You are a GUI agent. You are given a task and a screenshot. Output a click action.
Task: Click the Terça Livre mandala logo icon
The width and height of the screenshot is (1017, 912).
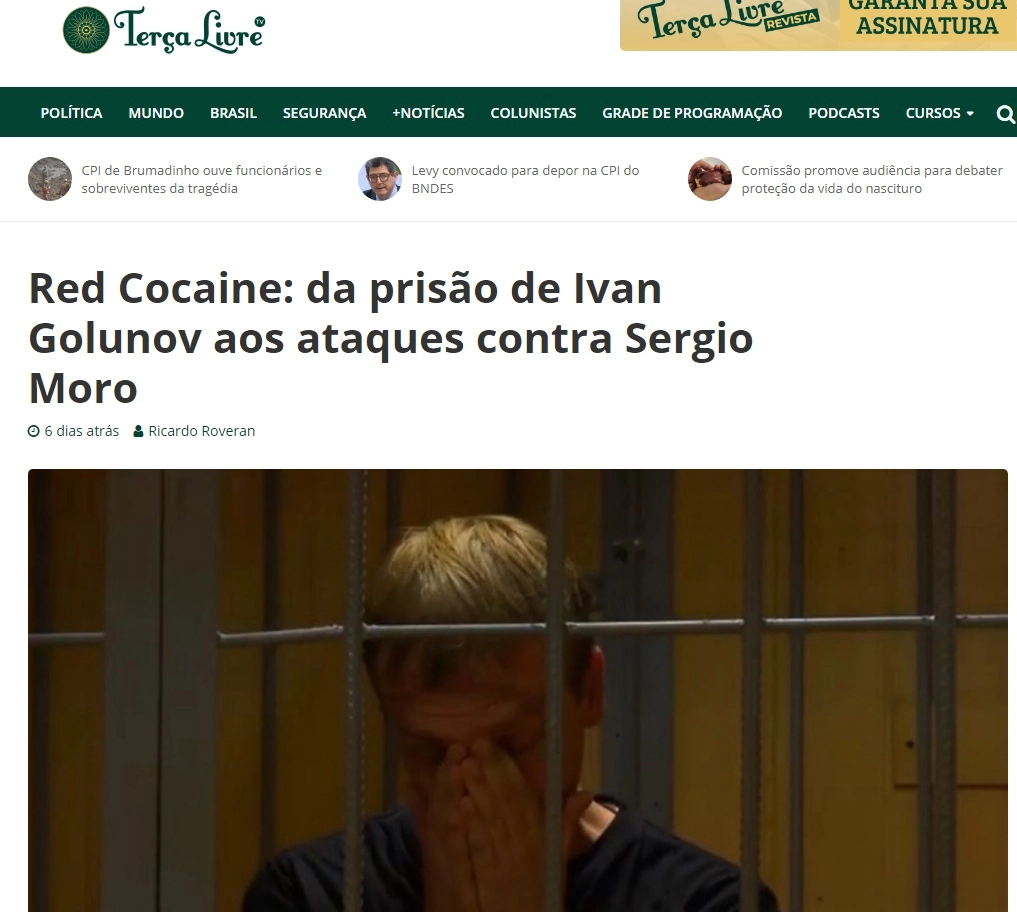pos(86,30)
